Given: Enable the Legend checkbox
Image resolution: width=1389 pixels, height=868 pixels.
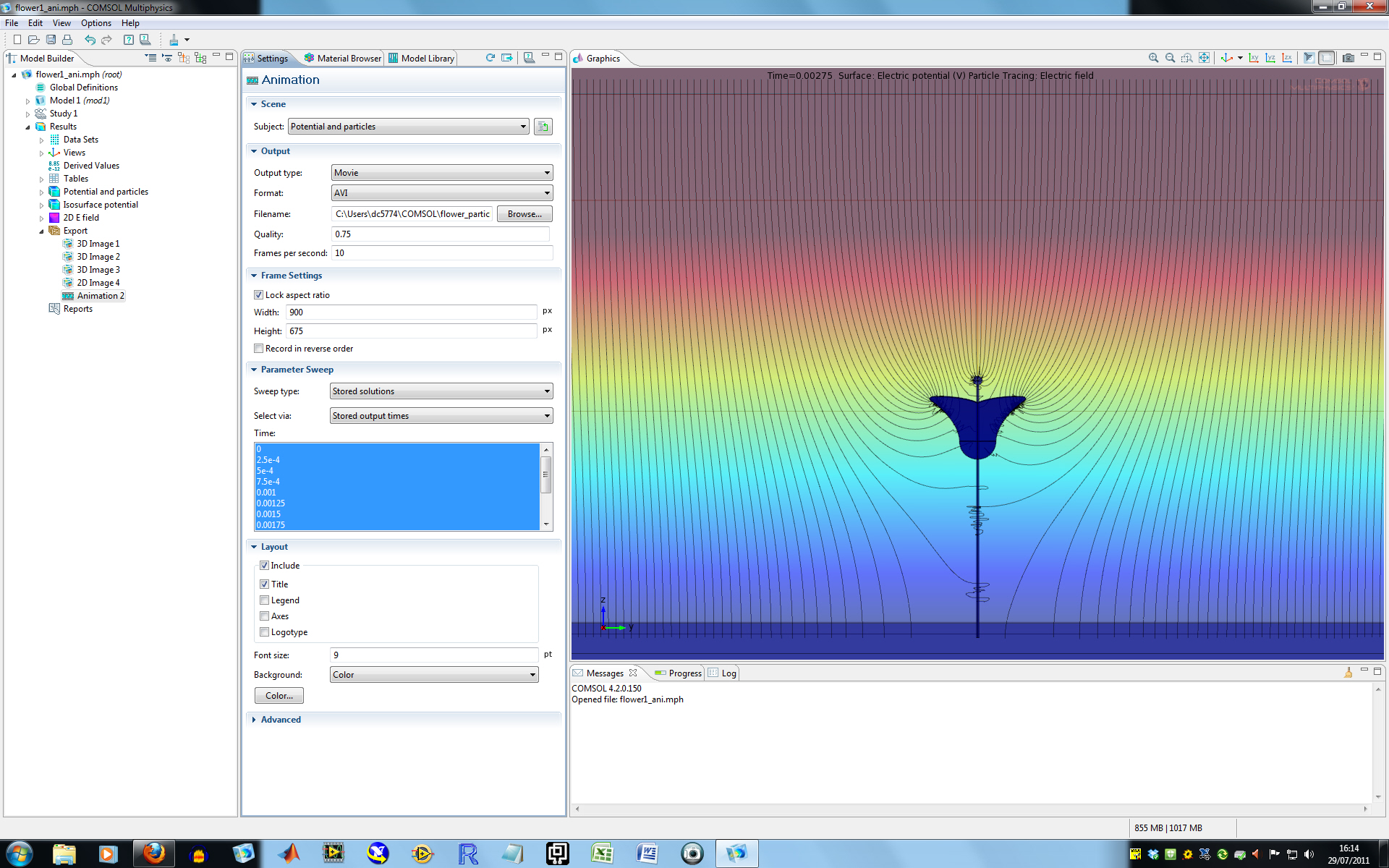Looking at the screenshot, I should pyautogui.click(x=265, y=600).
